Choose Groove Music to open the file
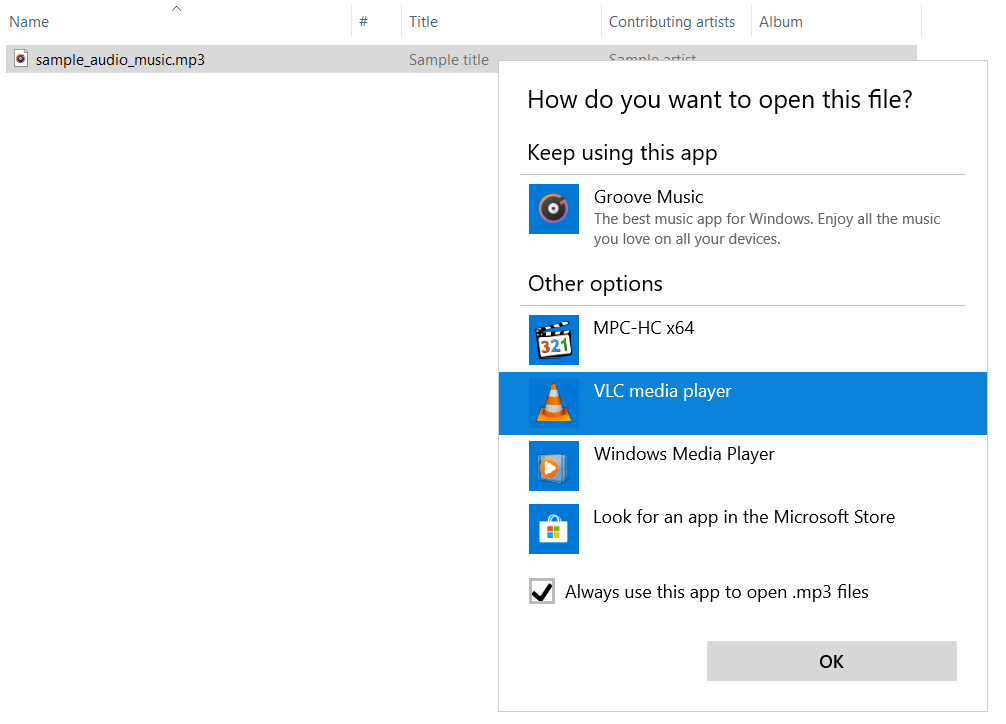1006x724 pixels. click(x=743, y=215)
